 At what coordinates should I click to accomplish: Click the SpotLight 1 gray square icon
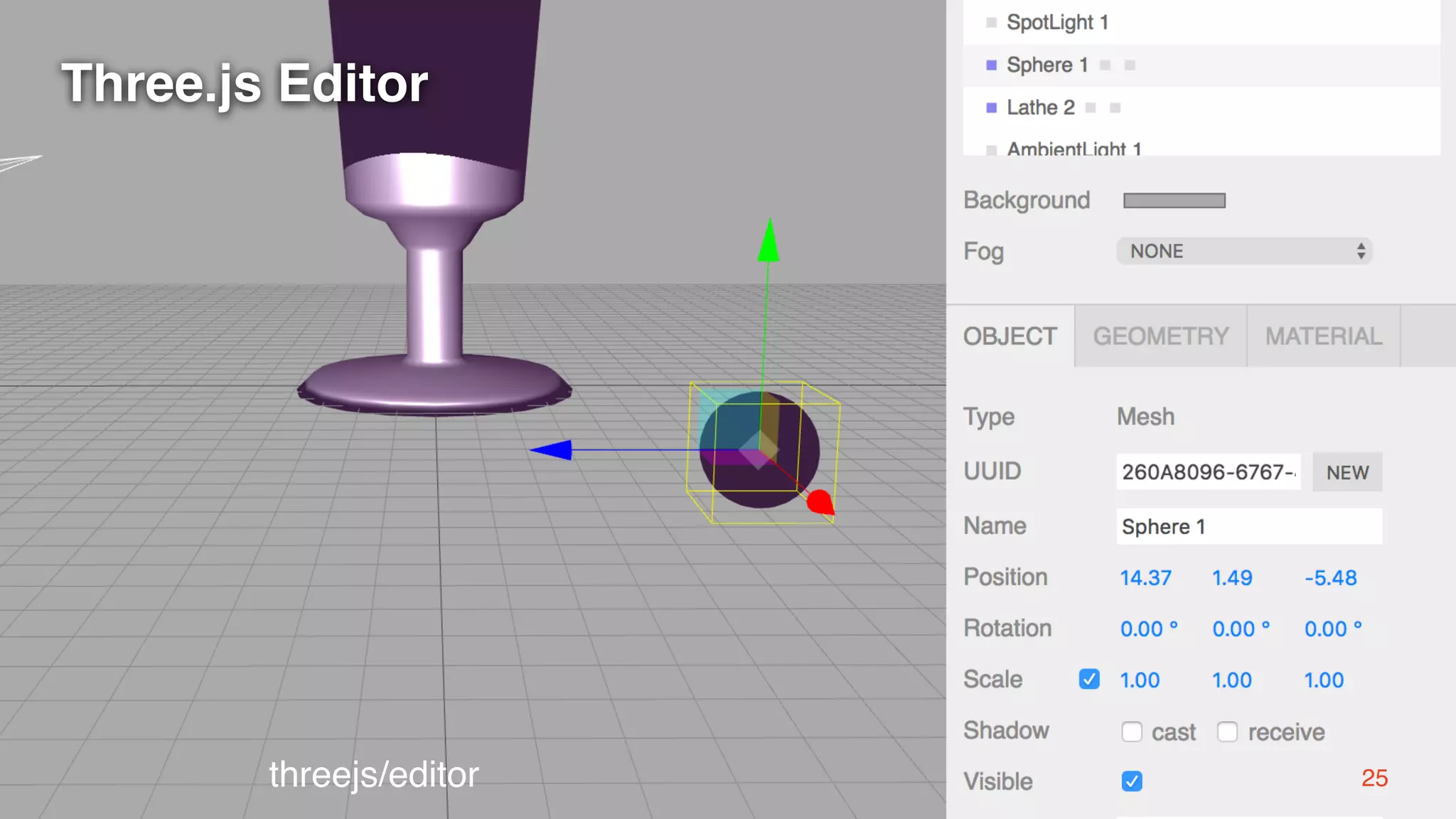[992, 23]
